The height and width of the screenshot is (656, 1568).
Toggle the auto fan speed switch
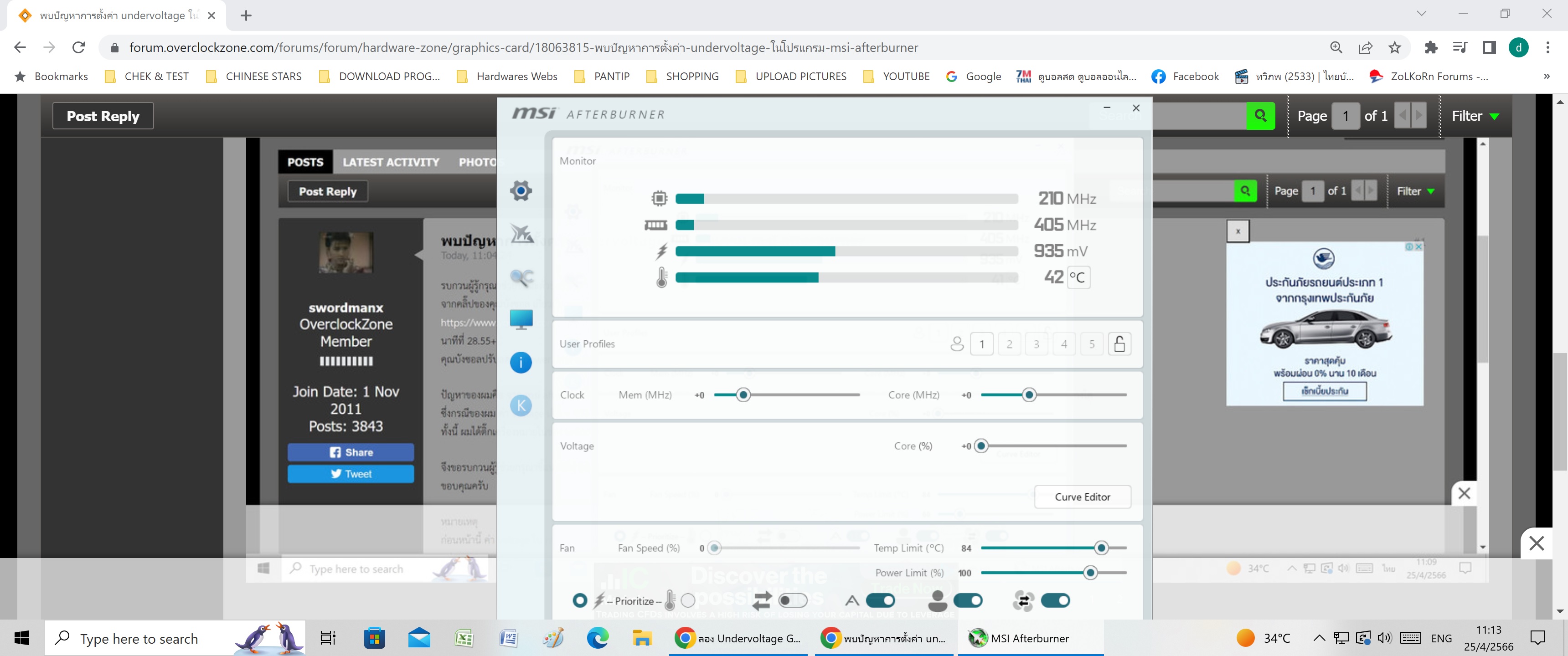pyautogui.click(x=880, y=601)
